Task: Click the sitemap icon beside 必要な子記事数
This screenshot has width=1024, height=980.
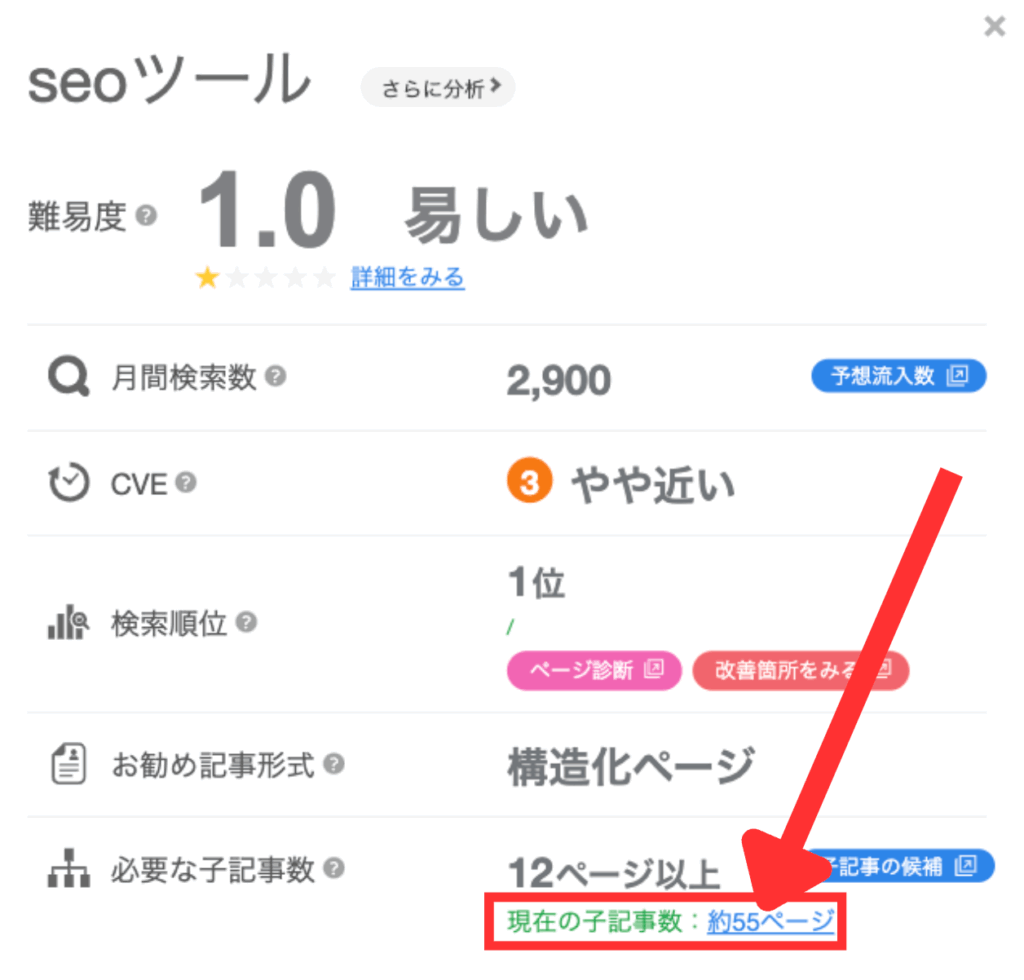Action: click(x=67, y=870)
